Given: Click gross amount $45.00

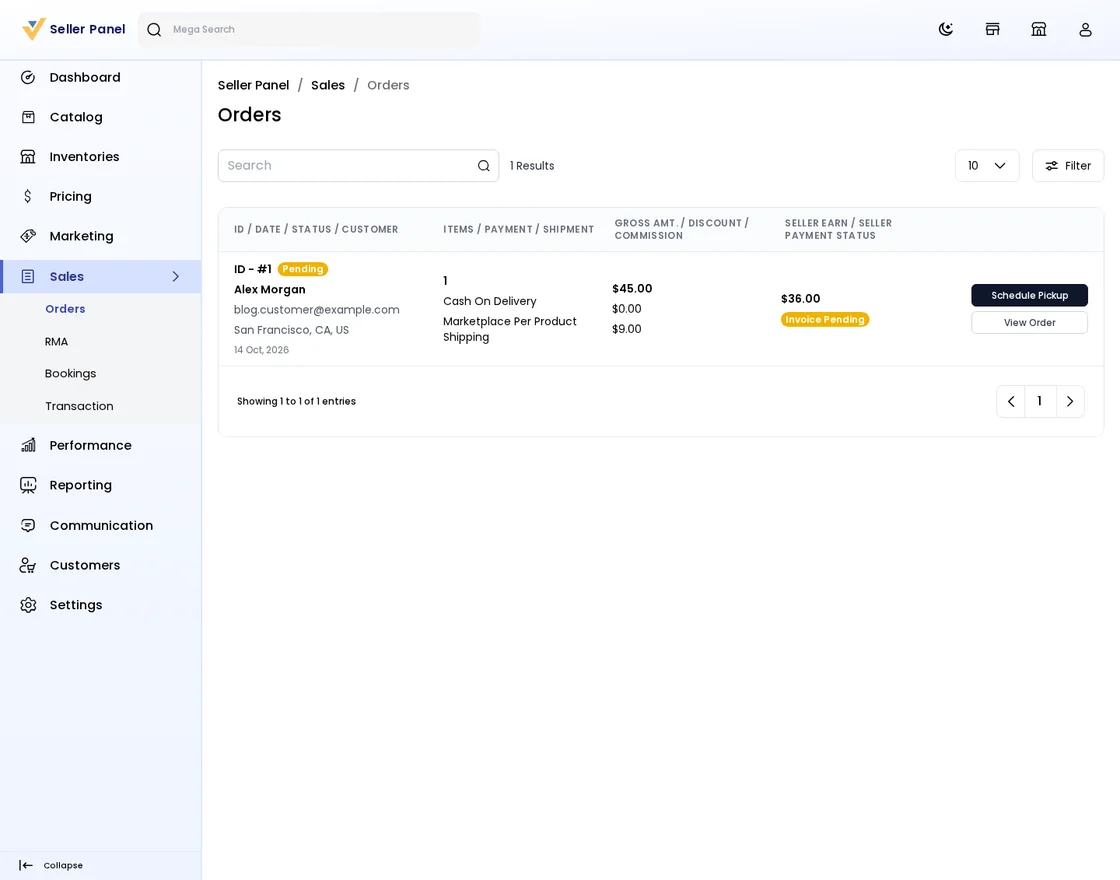Looking at the screenshot, I should [632, 289].
